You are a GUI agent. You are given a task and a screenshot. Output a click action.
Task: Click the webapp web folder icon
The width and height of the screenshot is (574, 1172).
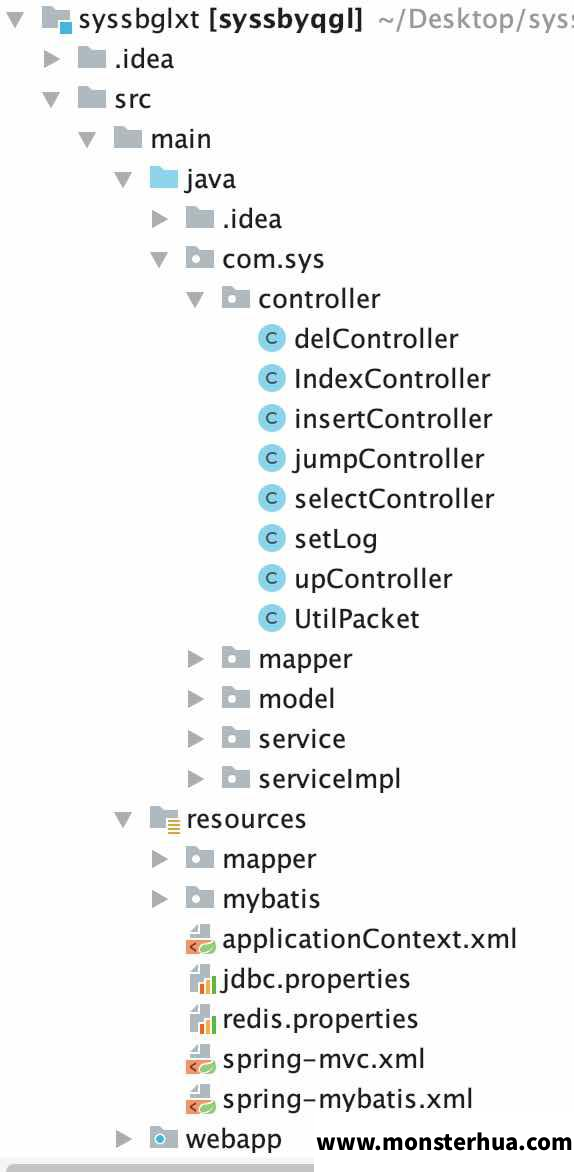(x=164, y=1138)
